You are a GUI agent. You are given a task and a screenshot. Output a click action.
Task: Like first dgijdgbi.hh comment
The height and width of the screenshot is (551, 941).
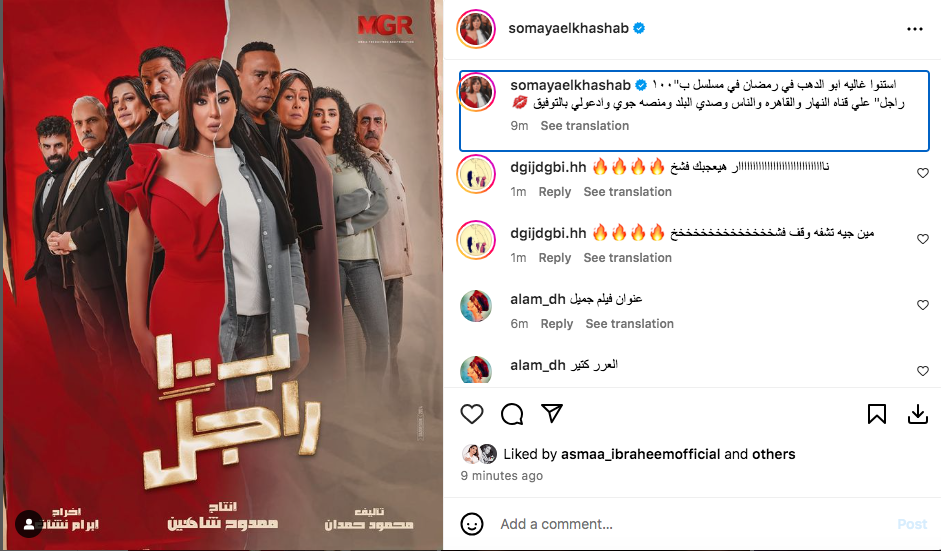pyautogui.click(x=923, y=173)
